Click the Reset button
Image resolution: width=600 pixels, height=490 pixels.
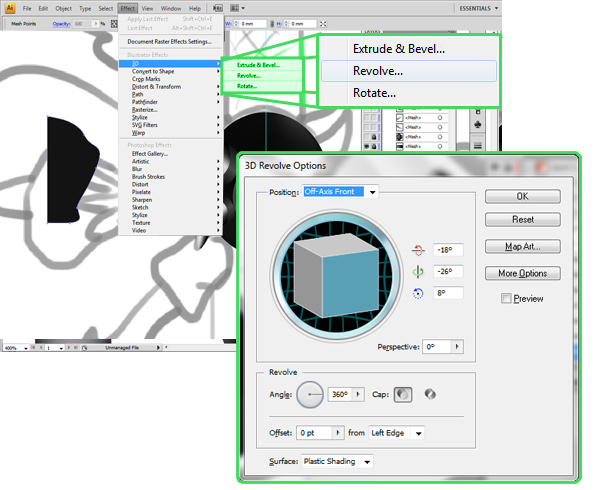pos(523,220)
